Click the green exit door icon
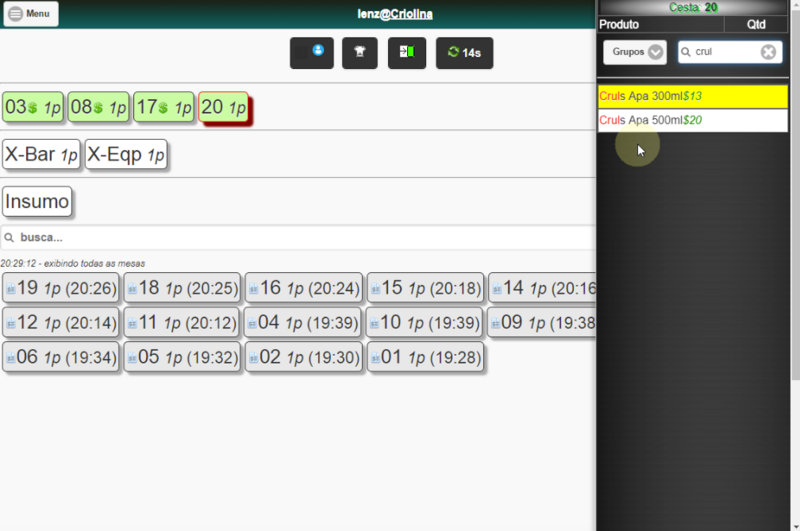800x531 pixels. [x=407, y=53]
